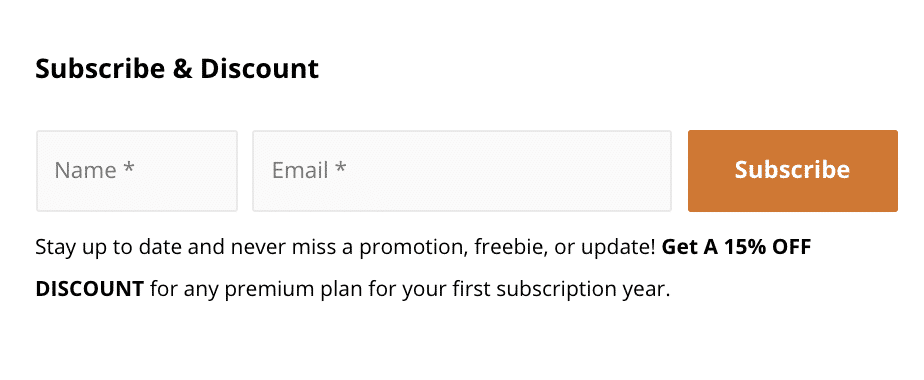Click the bold 'Get A 15% OFF' text
Image resolution: width=924 pixels, height=380 pixels.
click(737, 247)
